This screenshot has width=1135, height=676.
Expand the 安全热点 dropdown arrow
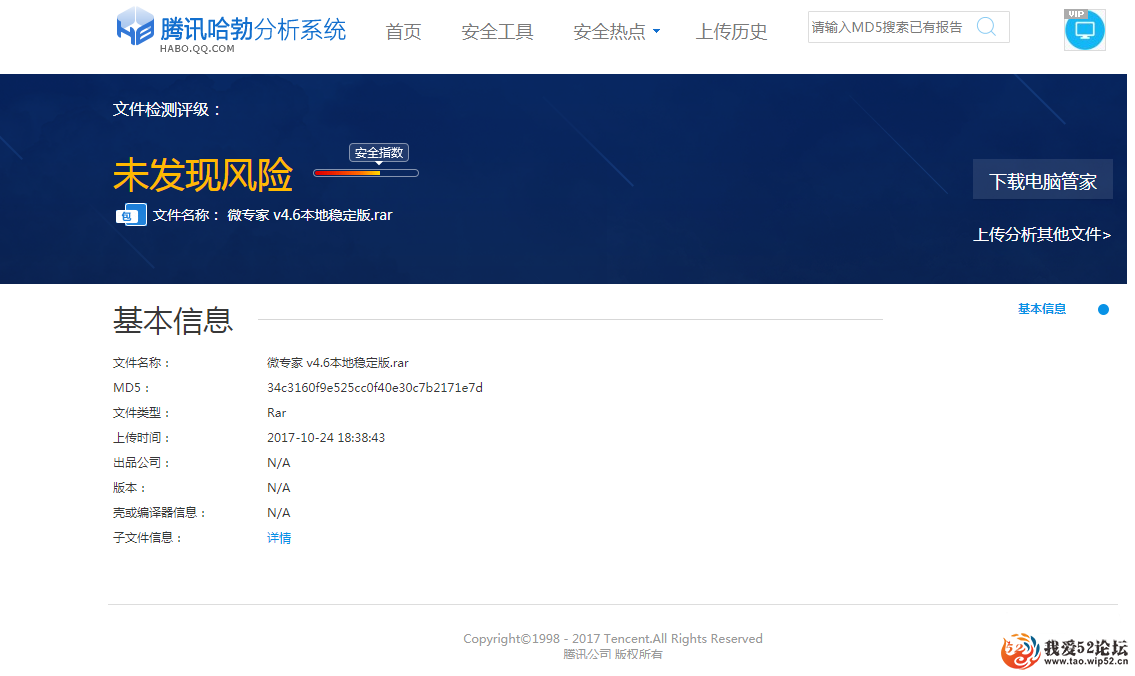pyautogui.click(x=657, y=31)
